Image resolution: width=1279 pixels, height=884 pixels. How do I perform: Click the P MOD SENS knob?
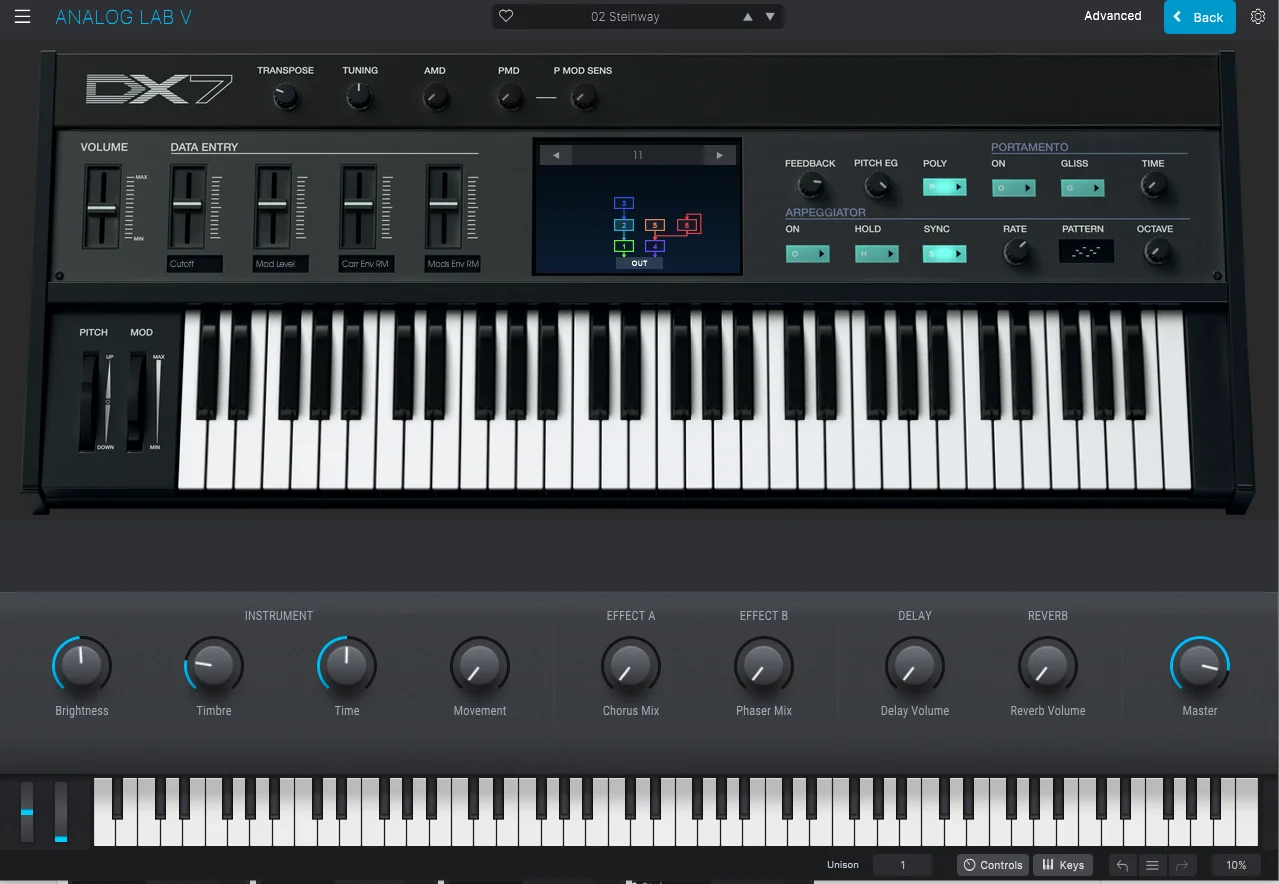coord(583,98)
